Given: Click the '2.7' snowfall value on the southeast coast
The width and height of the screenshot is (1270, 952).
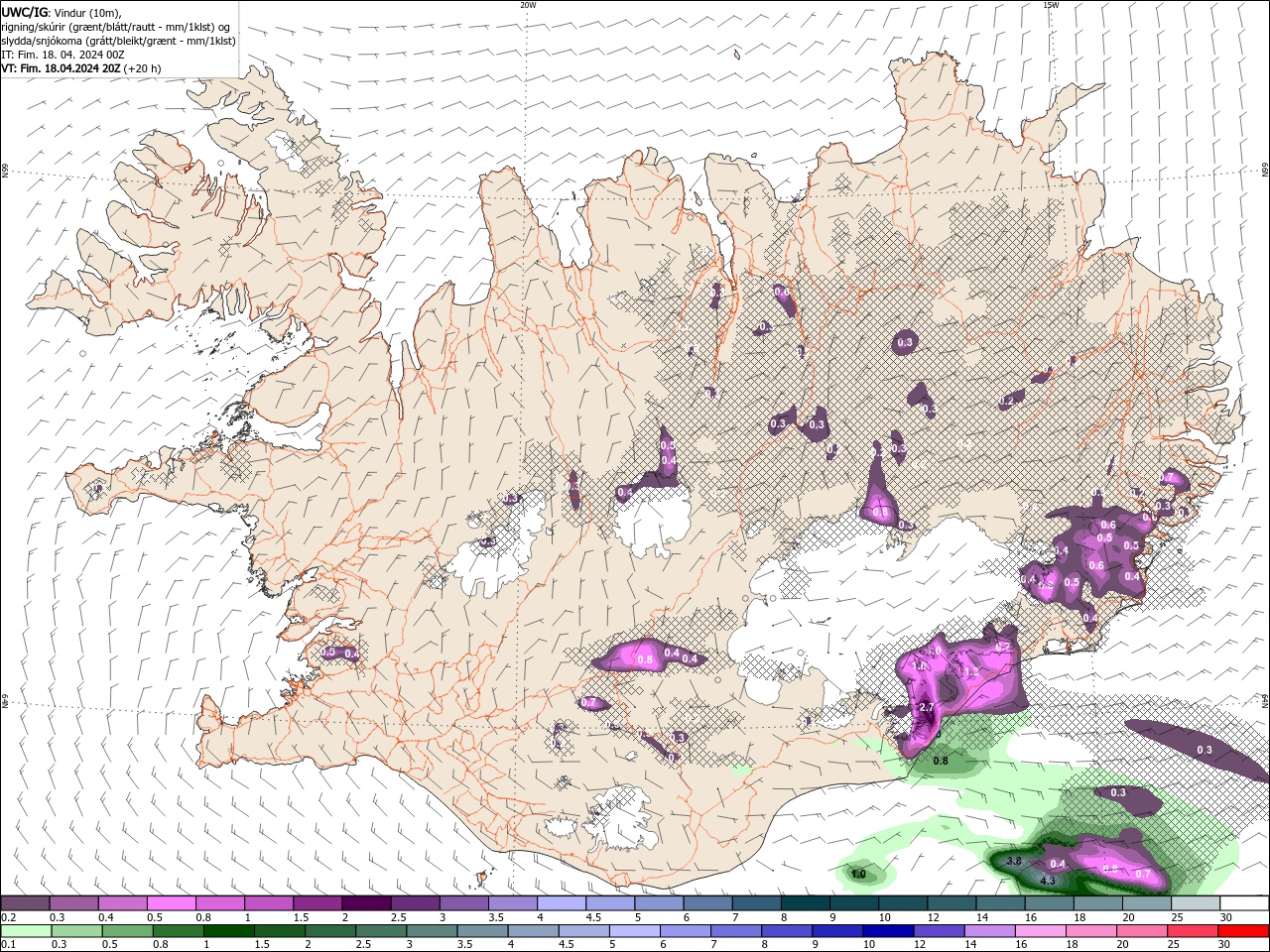Looking at the screenshot, I should (x=928, y=706).
